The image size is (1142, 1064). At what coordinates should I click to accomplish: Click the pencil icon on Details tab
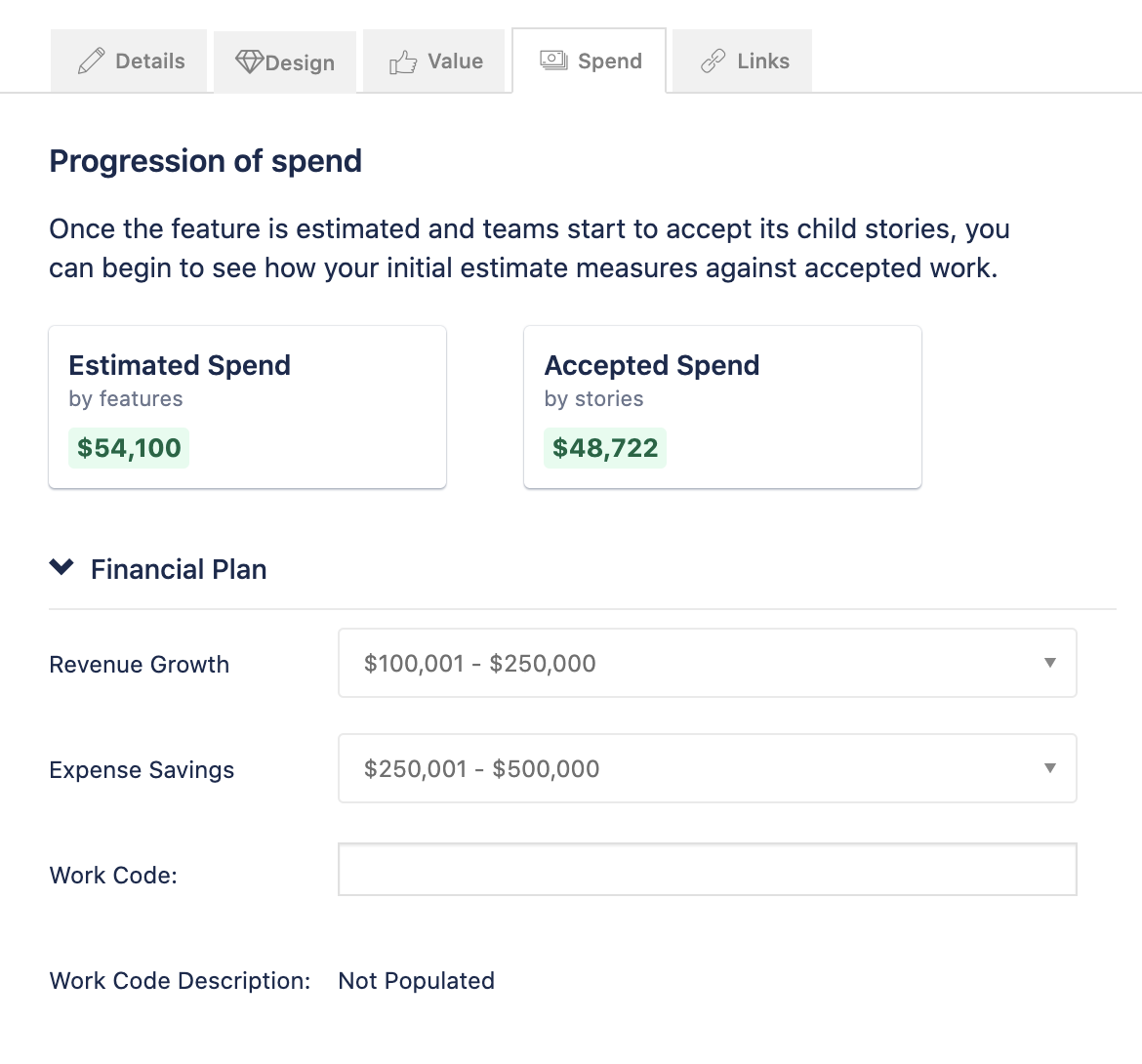[91, 61]
